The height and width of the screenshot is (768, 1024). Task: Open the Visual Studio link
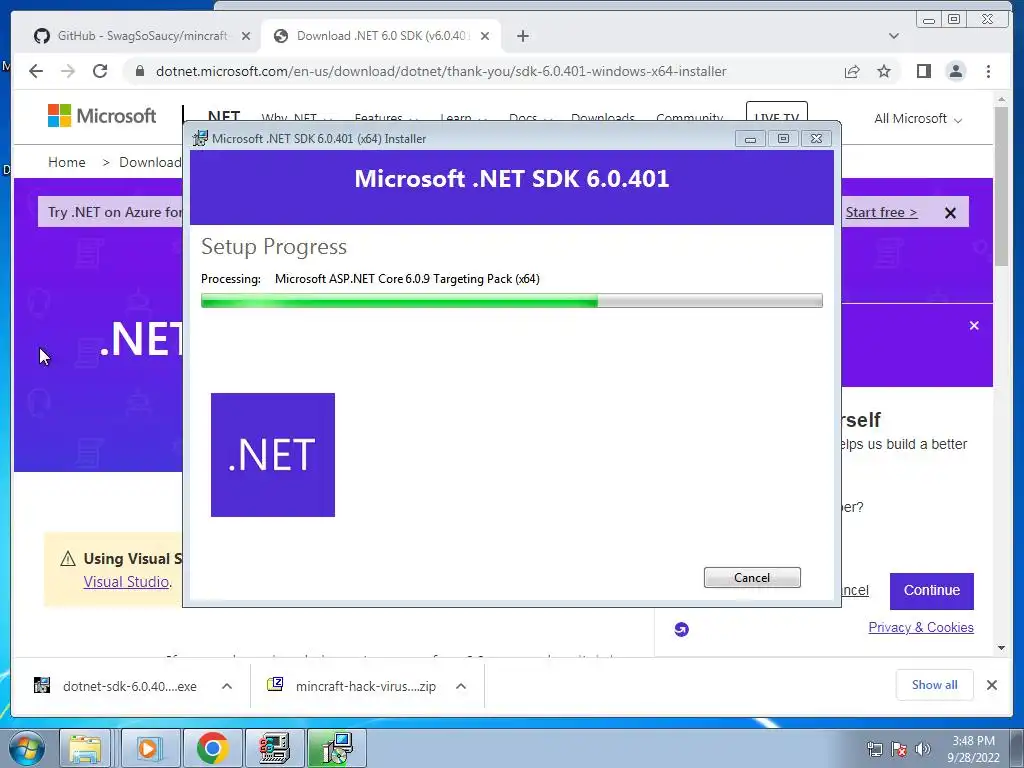tap(126, 581)
